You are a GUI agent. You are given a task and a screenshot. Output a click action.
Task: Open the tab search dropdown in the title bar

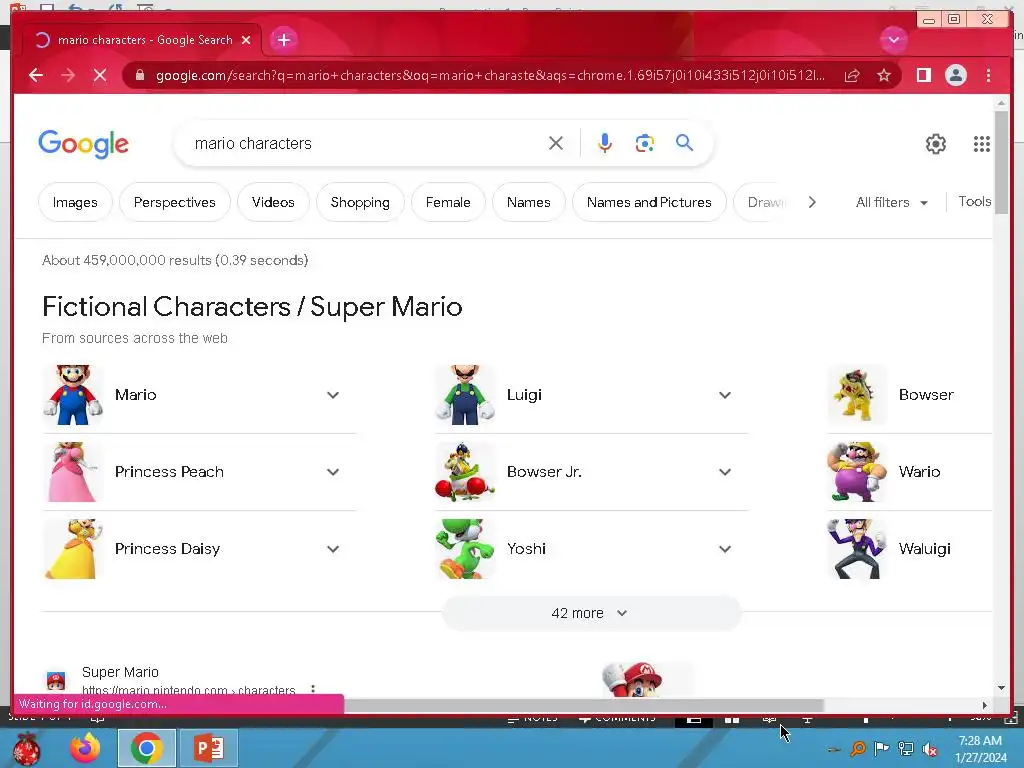(x=893, y=40)
